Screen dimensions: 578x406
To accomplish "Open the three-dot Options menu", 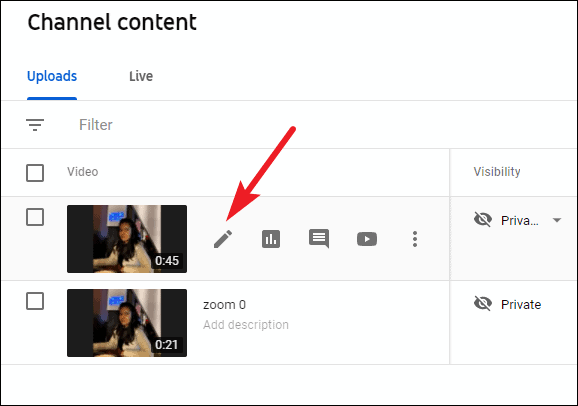I will [x=415, y=239].
